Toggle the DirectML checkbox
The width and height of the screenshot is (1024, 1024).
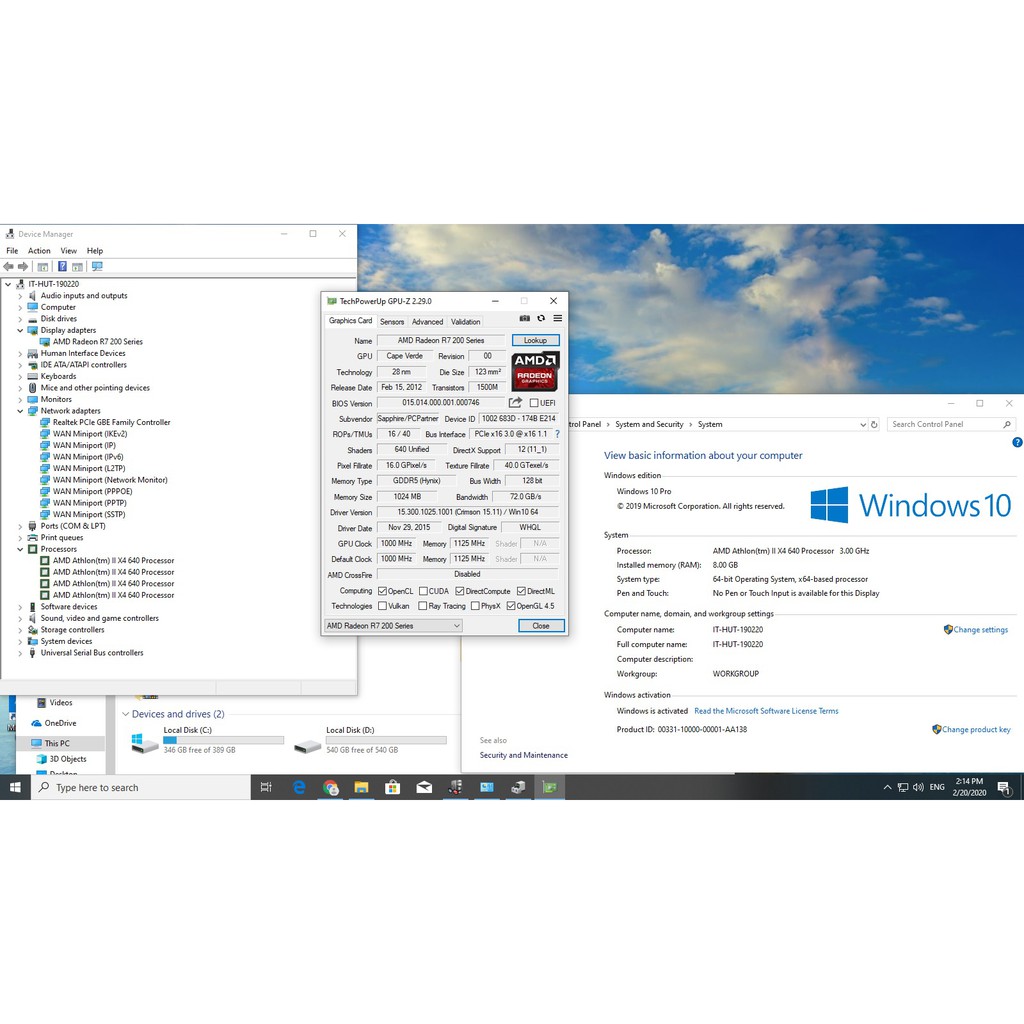pyautogui.click(x=521, y=591)
